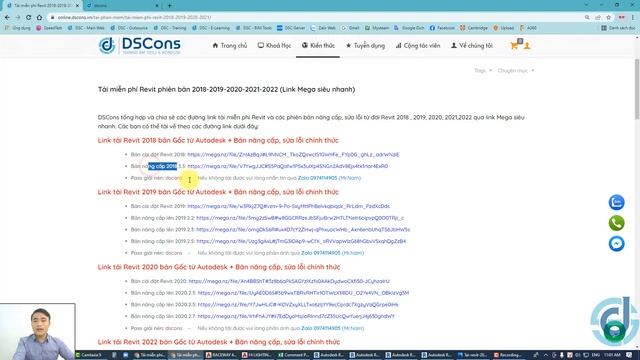
Task: Open the Cộng tác viên menu
Action: [x=418, y=46]
